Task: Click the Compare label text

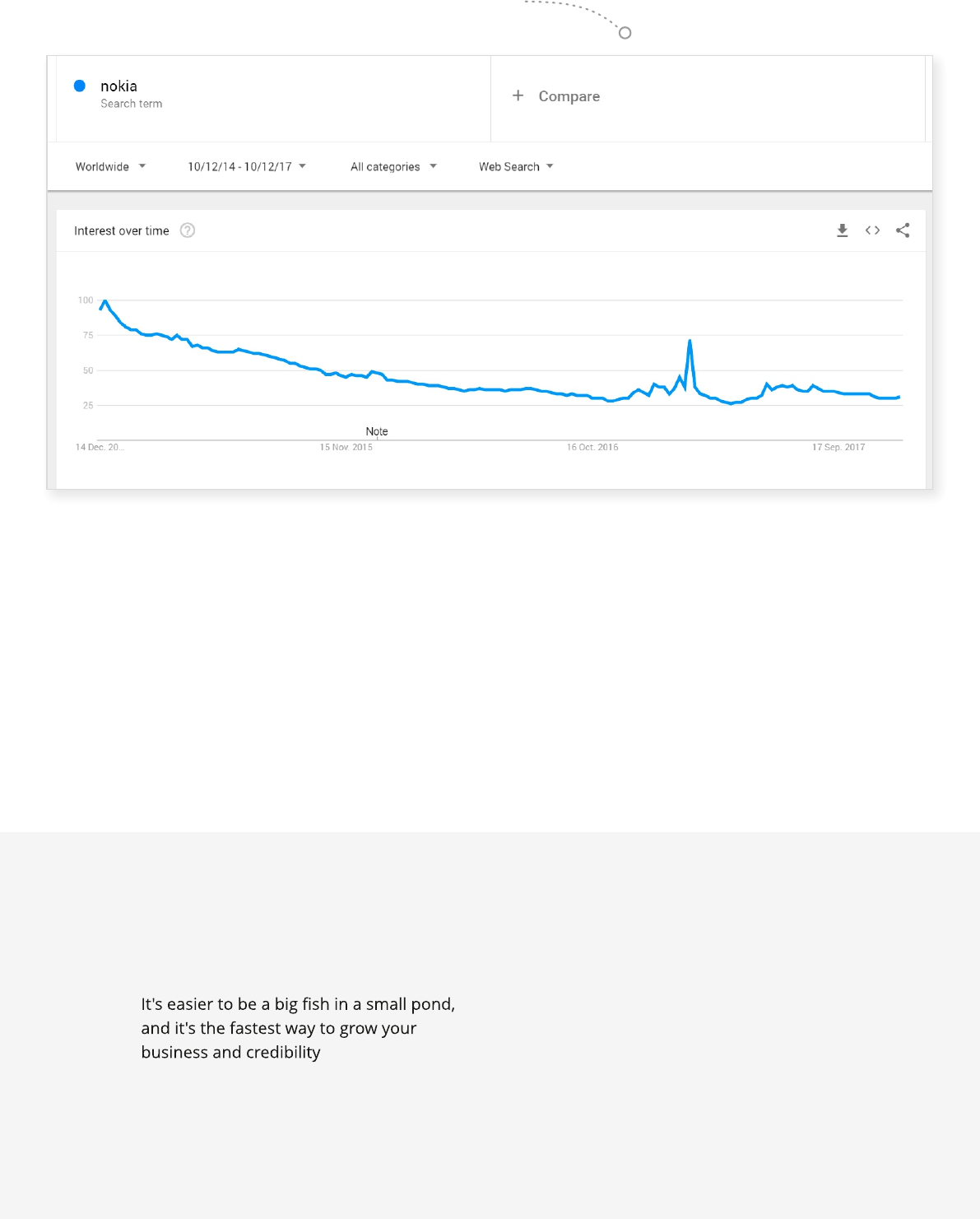Action: pos(569,96)
